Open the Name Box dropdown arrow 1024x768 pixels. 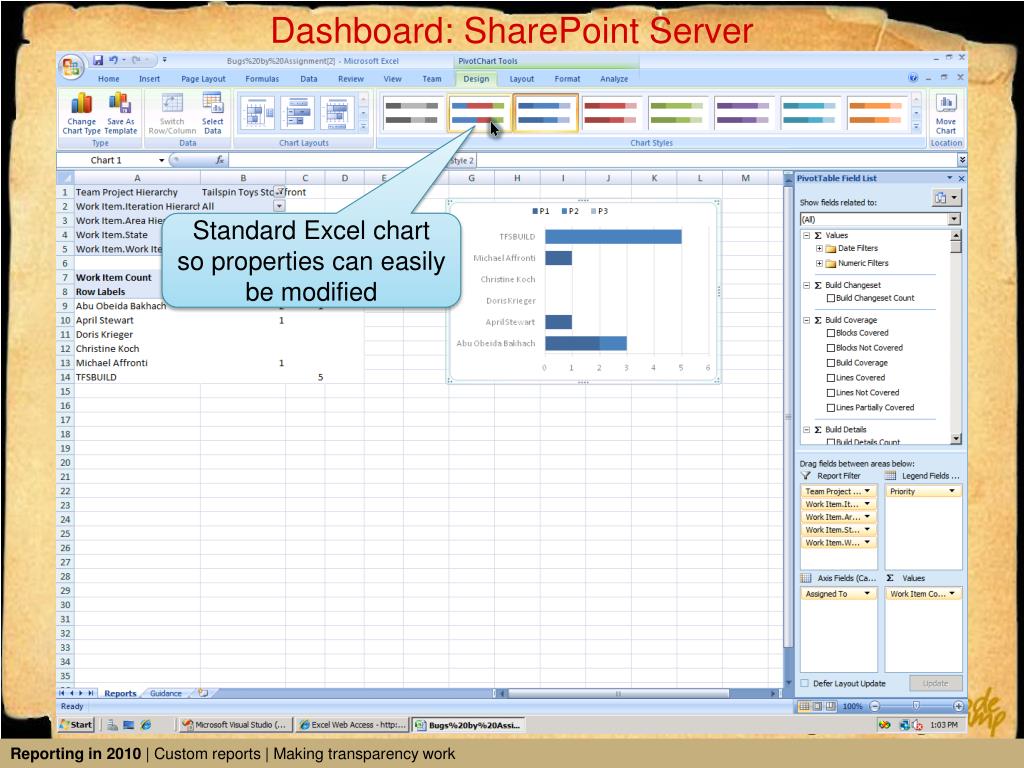click(x=161, y=160)
